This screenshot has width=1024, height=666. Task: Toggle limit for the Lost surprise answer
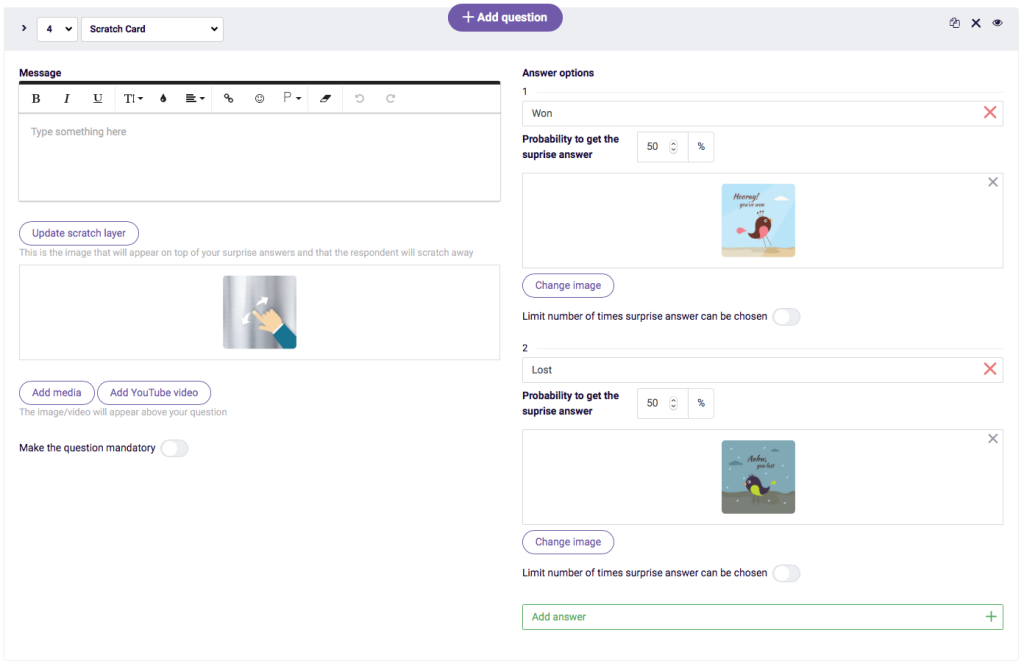pos(786,573)
